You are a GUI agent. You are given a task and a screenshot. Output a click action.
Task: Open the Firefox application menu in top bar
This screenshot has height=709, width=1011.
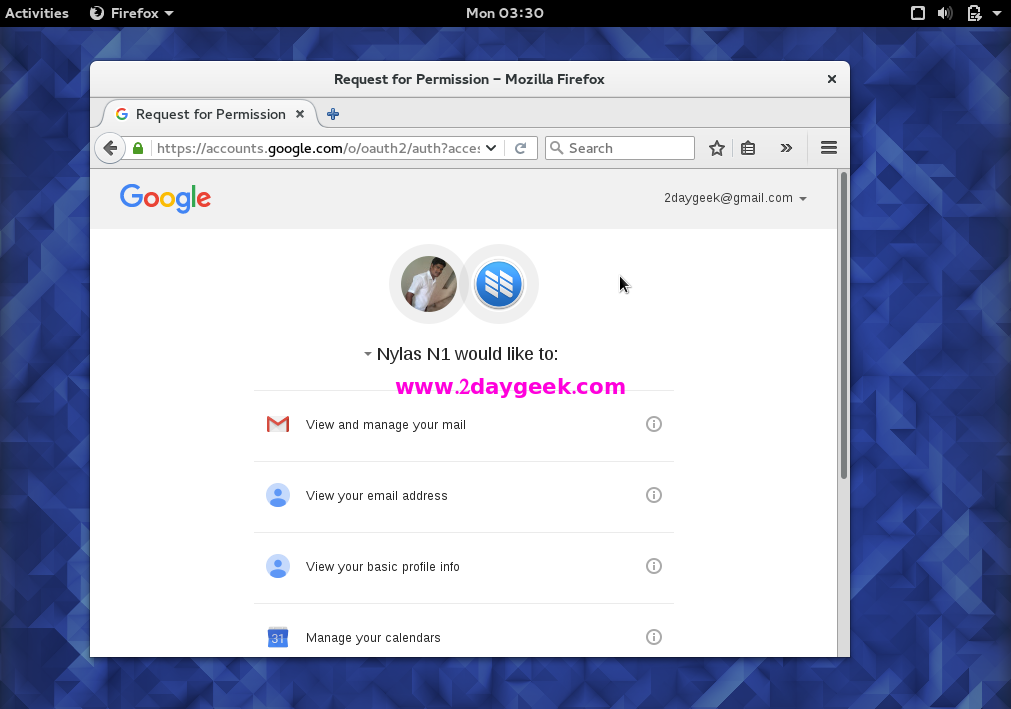pyautogui.click(x=132, y=13)
